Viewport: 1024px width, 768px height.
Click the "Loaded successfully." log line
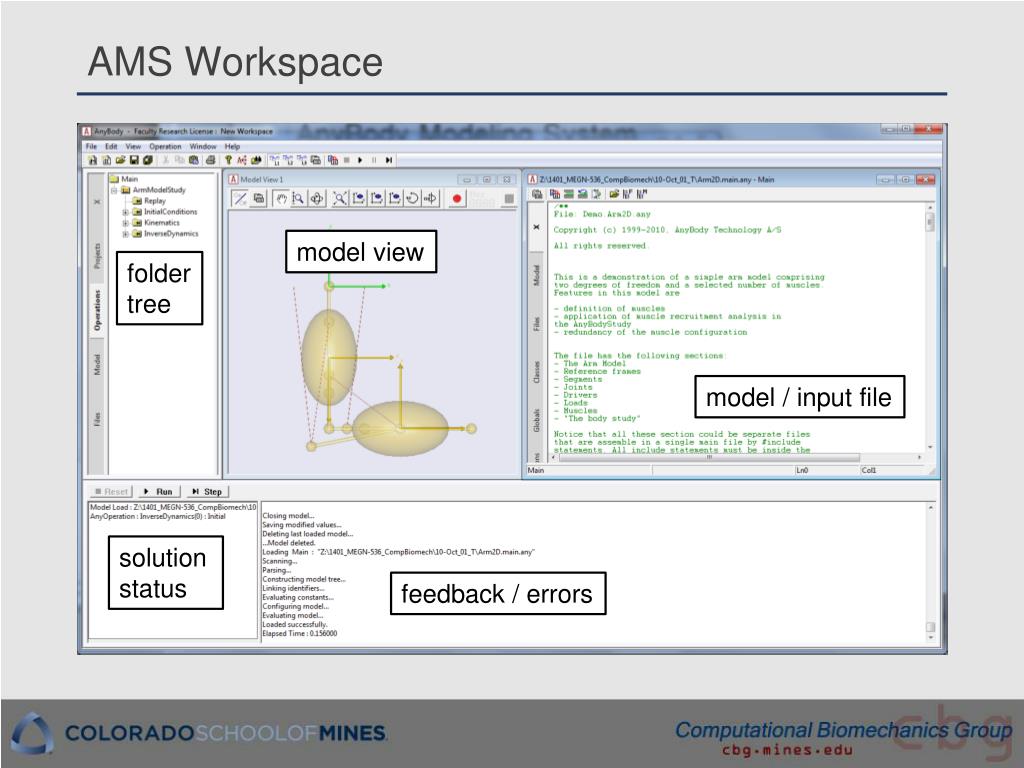pos(295,624)
